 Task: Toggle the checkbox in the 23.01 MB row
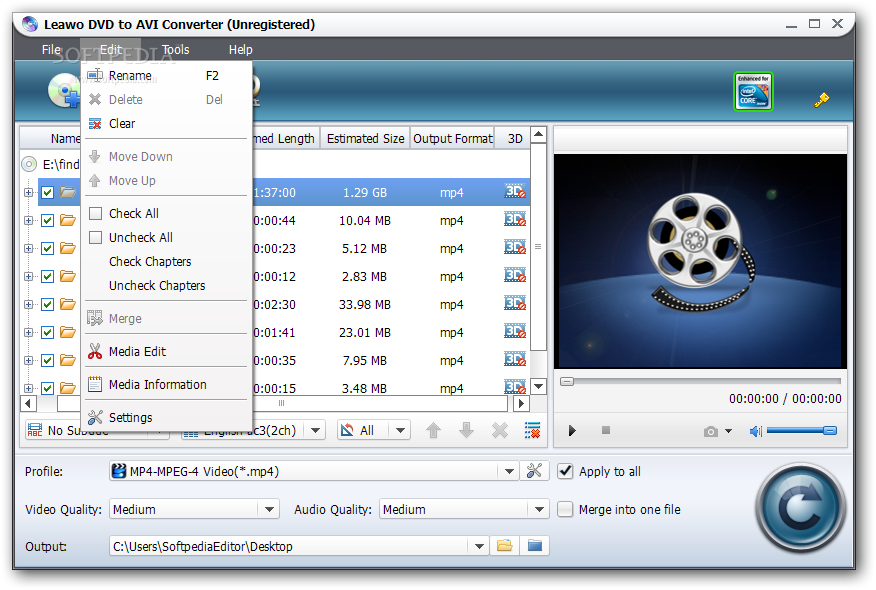click(47, 332)
